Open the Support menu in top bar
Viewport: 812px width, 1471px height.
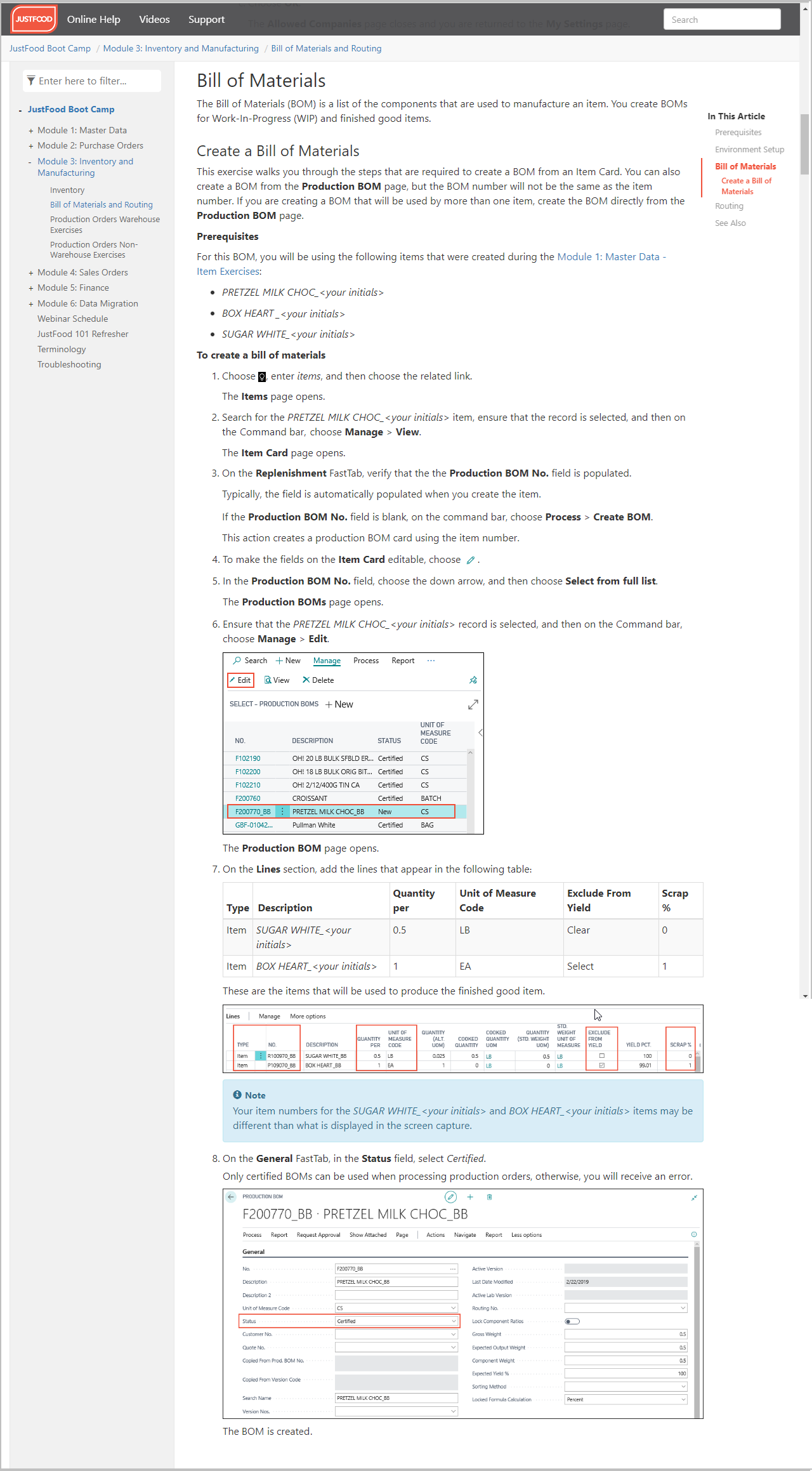(x=206, y=19)
